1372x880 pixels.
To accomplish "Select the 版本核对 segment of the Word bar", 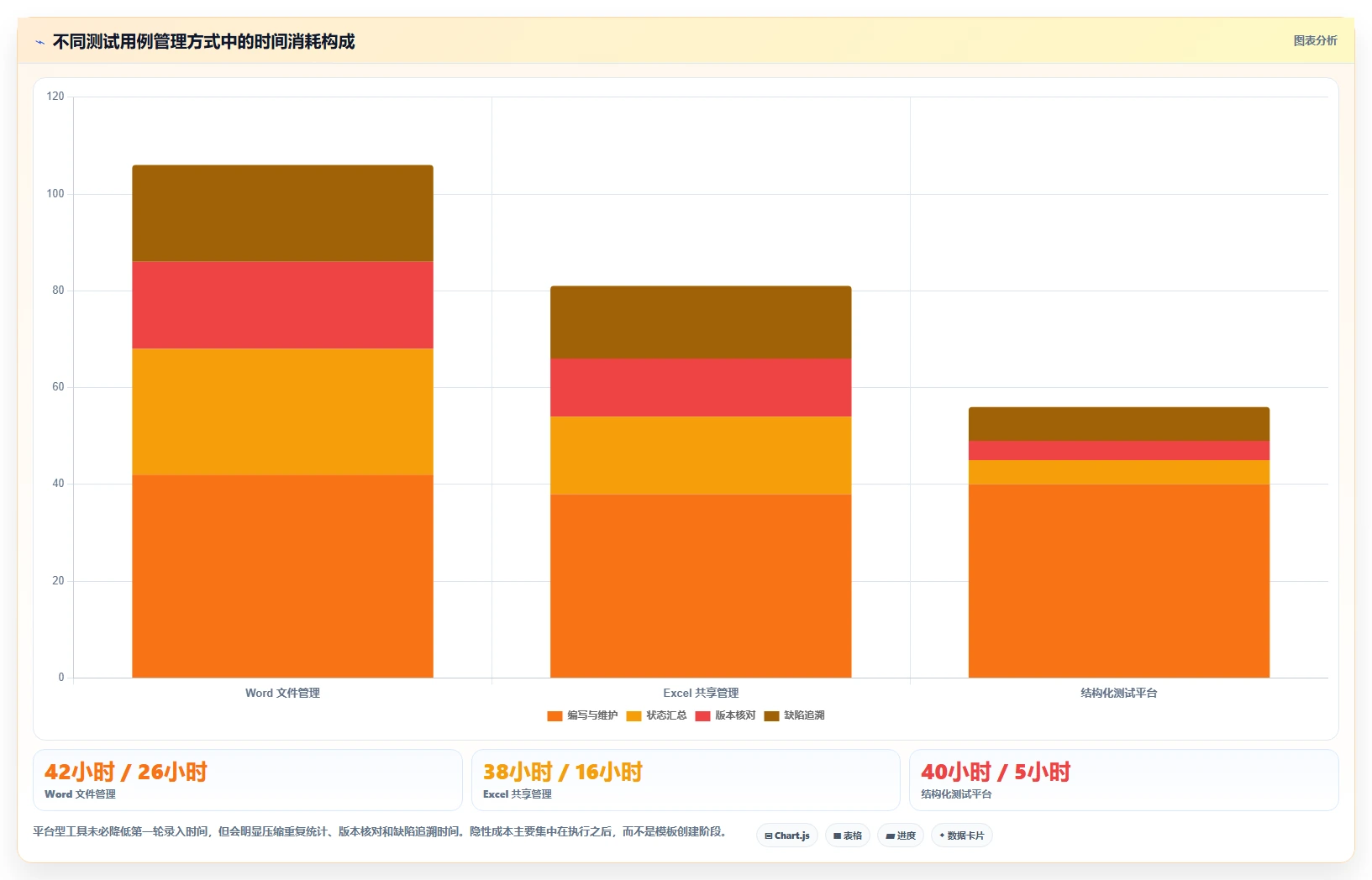I will coord(282,305).
